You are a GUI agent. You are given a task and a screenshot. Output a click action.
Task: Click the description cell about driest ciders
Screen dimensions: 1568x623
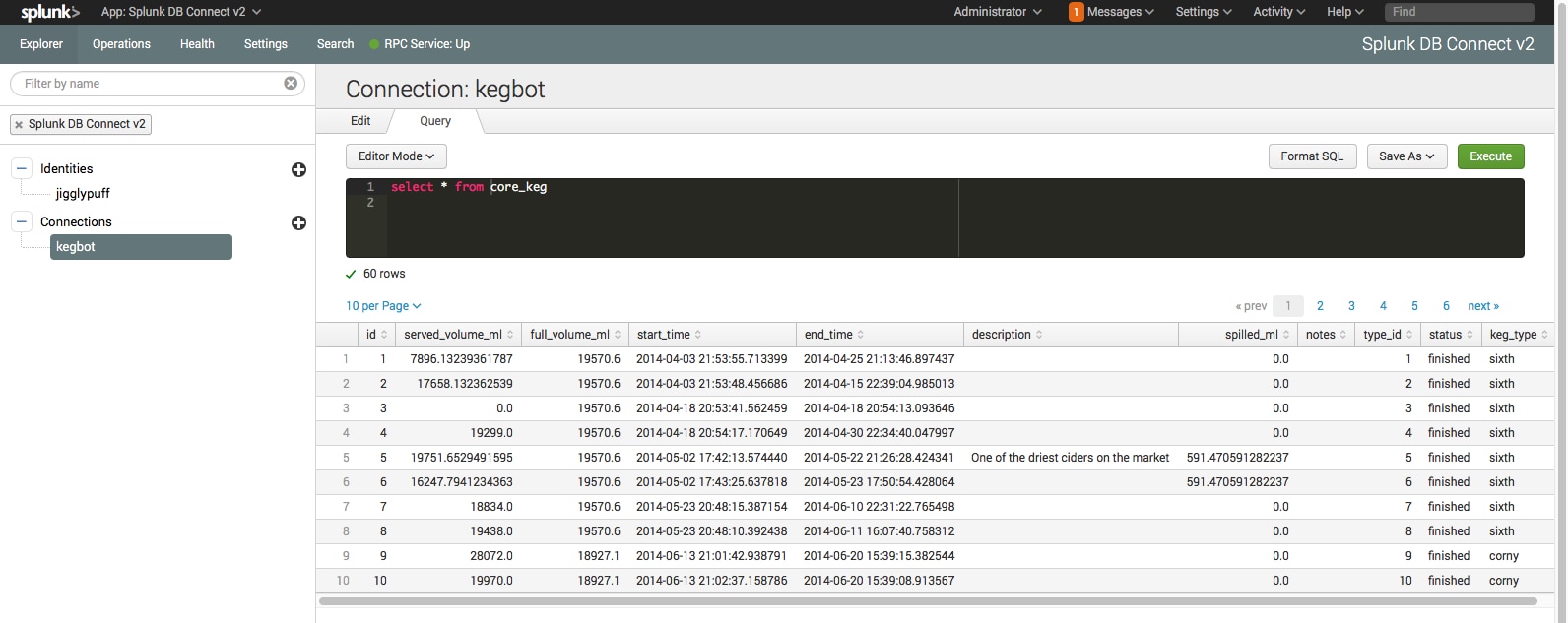1071,458
